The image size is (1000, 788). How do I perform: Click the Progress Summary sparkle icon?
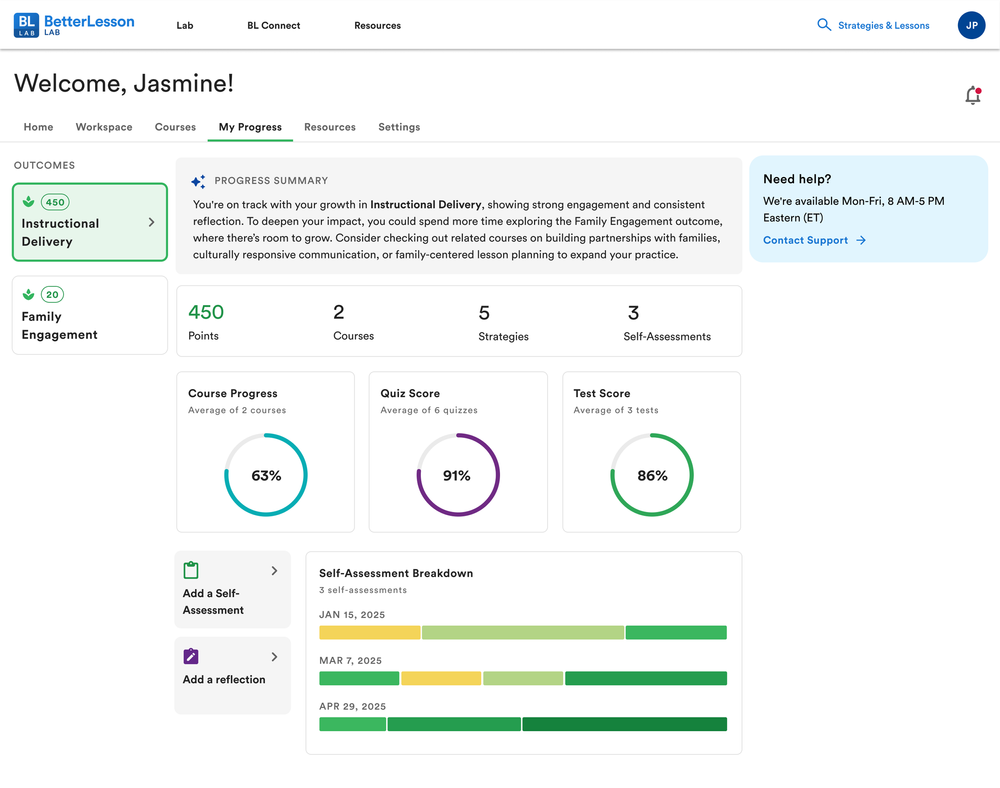pyautogui.click(x=198, y=182)
